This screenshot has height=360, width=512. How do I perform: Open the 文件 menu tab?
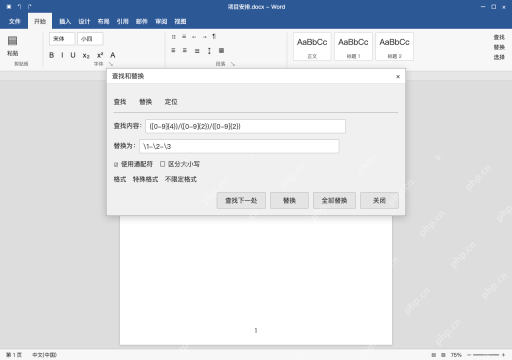click(x=14, y=21)
